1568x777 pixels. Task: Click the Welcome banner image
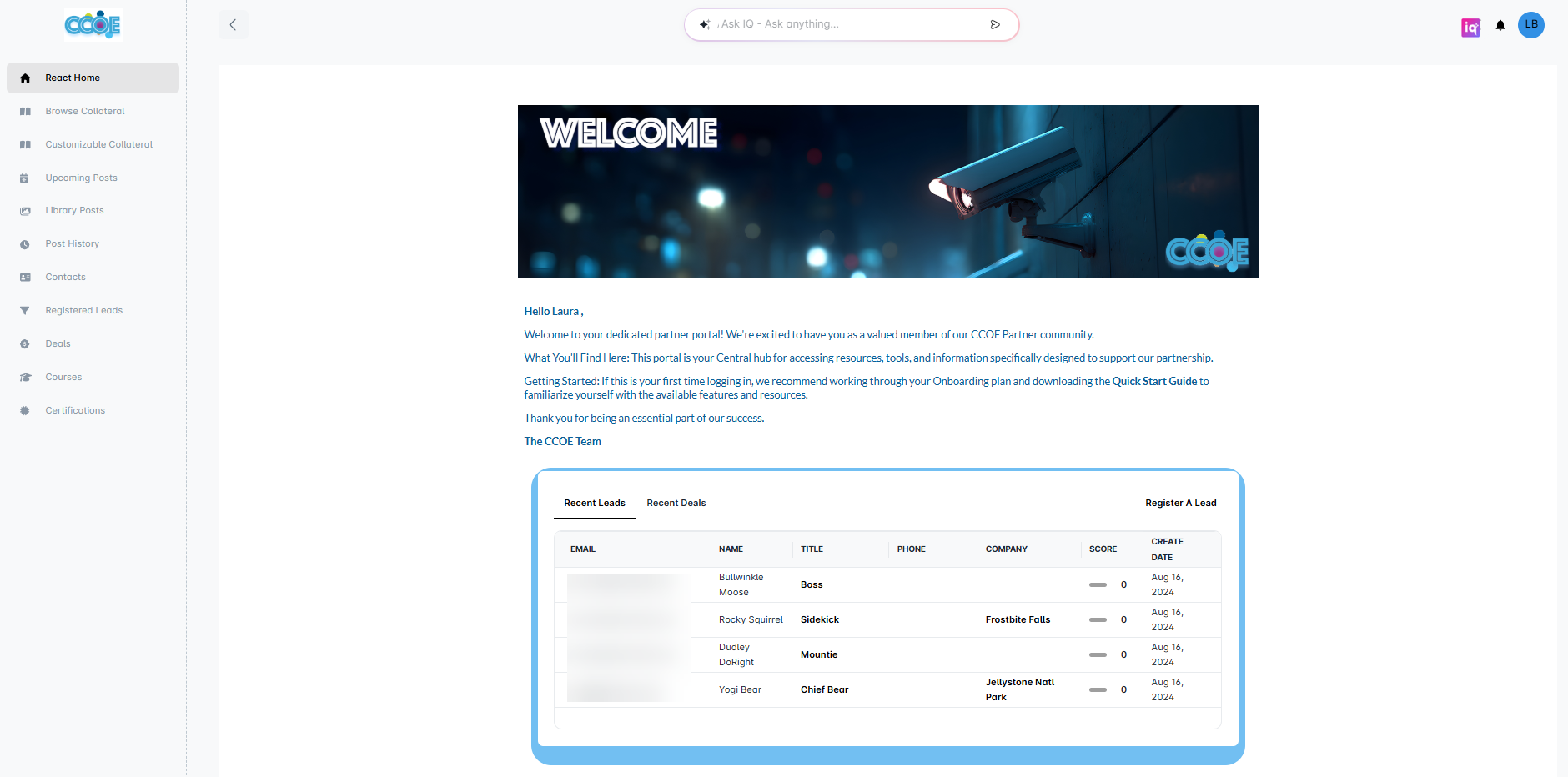[887, 192]
